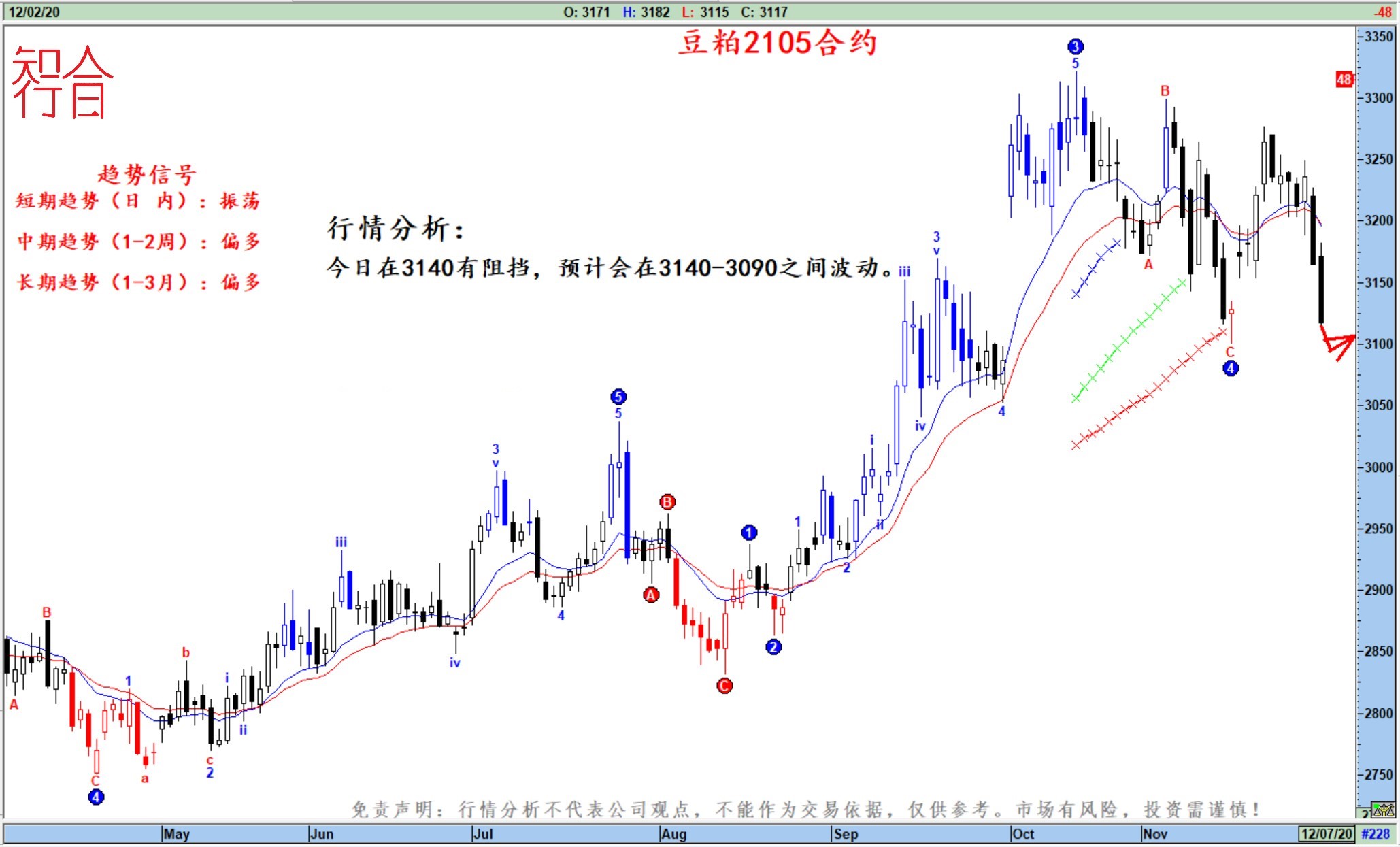This screenshot has height=847, width=1400.
Task: Click the 3200 price level on axis
Action: 1378,220
